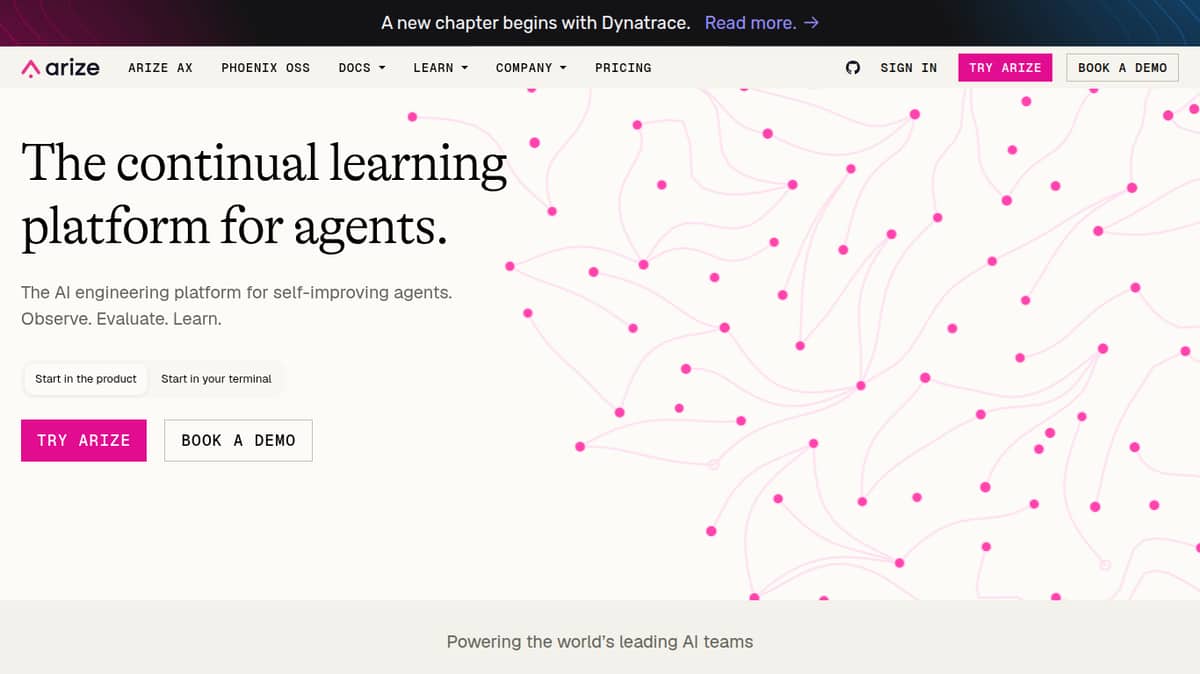The height and width of the screenshot is (674, 1200).
Task: Click the large pink Try Arize button
Action: (84, 440)
